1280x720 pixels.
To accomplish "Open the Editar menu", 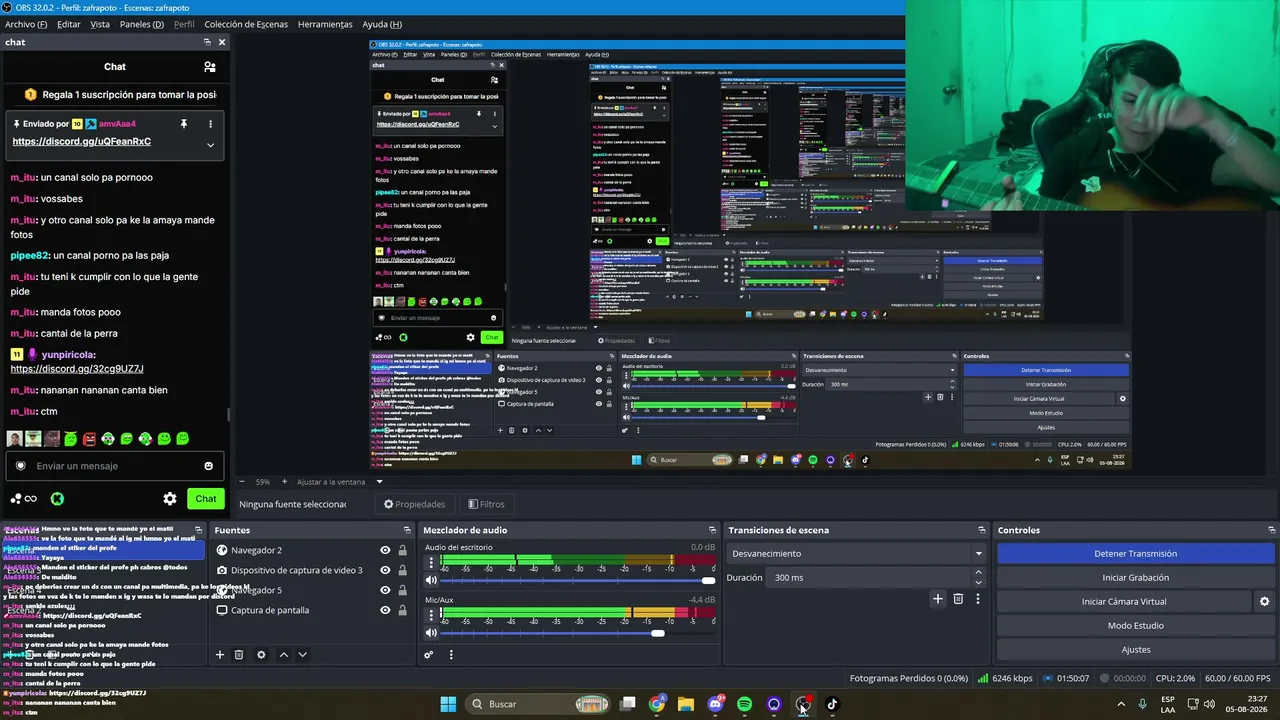I will click(68, 24).
